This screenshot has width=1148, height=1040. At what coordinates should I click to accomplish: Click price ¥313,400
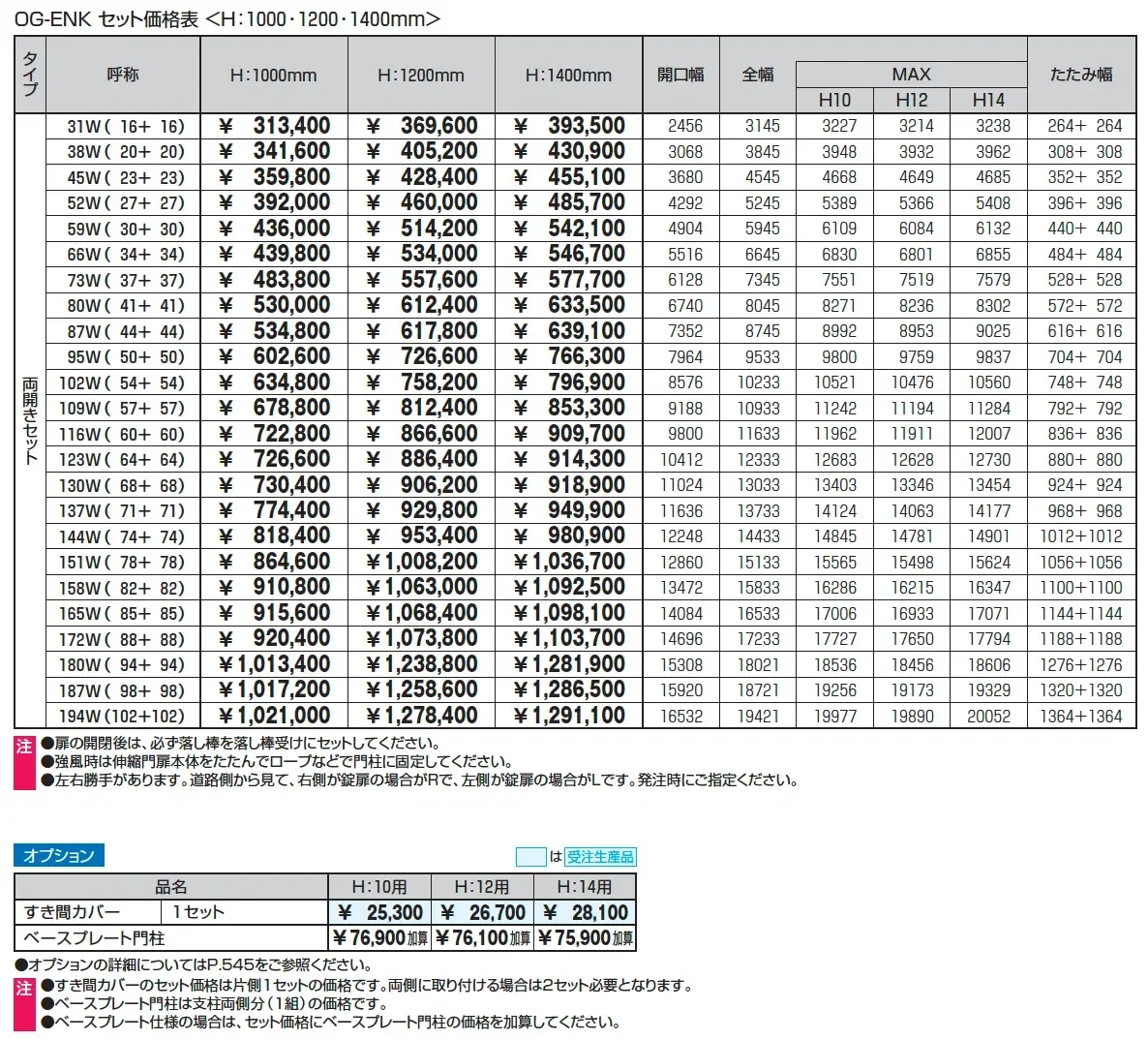pyautogui.click(x=275, y=126)
